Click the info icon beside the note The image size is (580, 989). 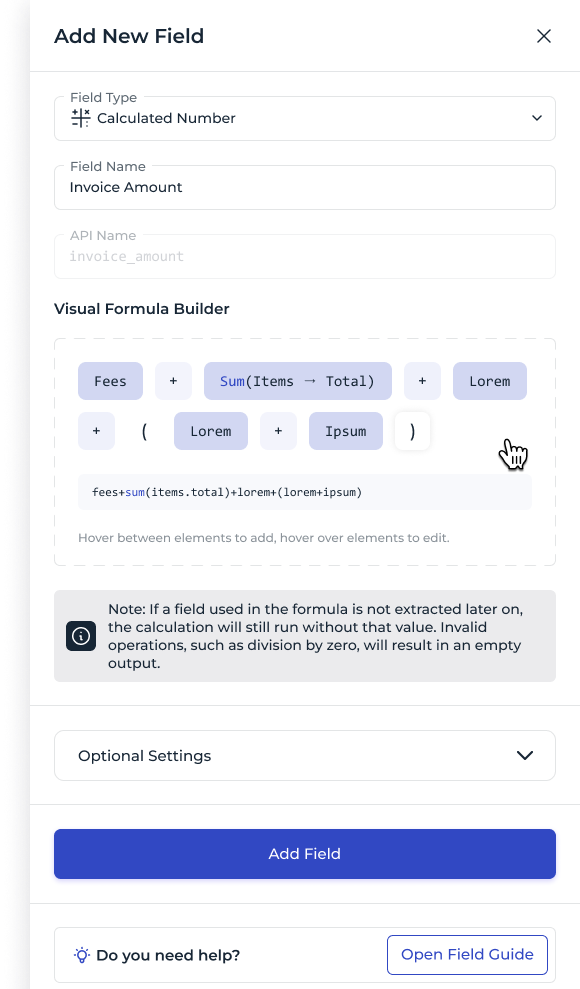pyautogui.click(x=81, y=636)
